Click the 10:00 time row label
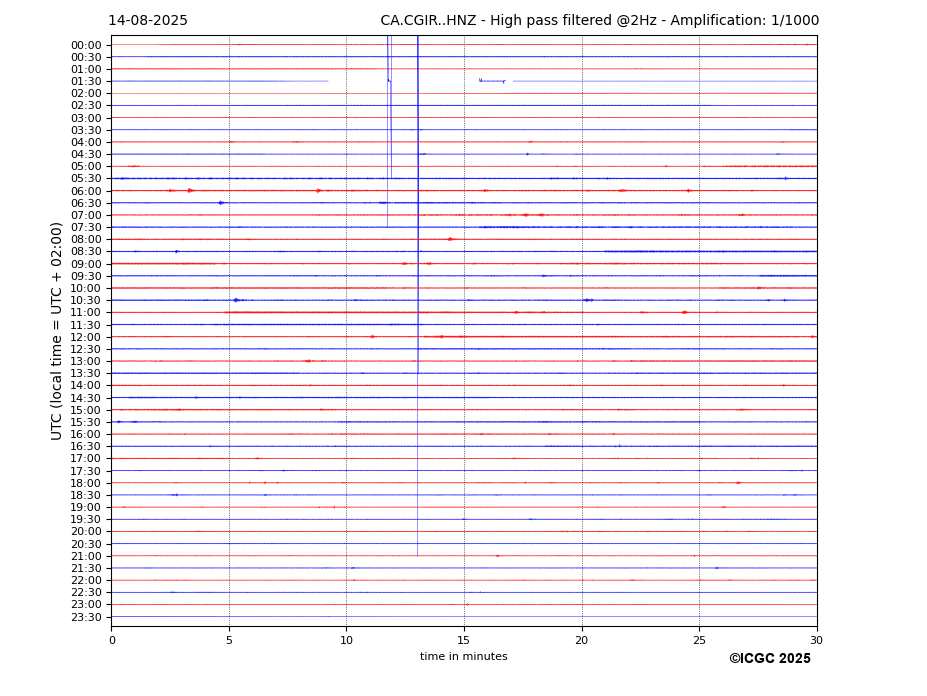The height and width of the screenshot is (696, 927). [86, 289]
